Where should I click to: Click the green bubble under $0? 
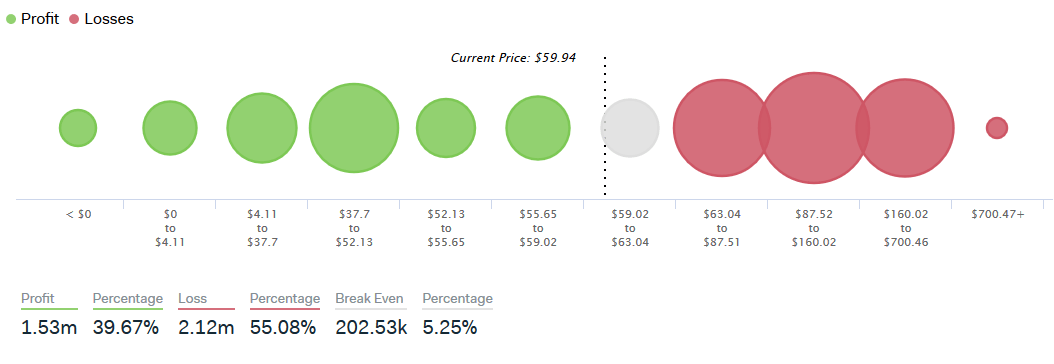(78, 128)
